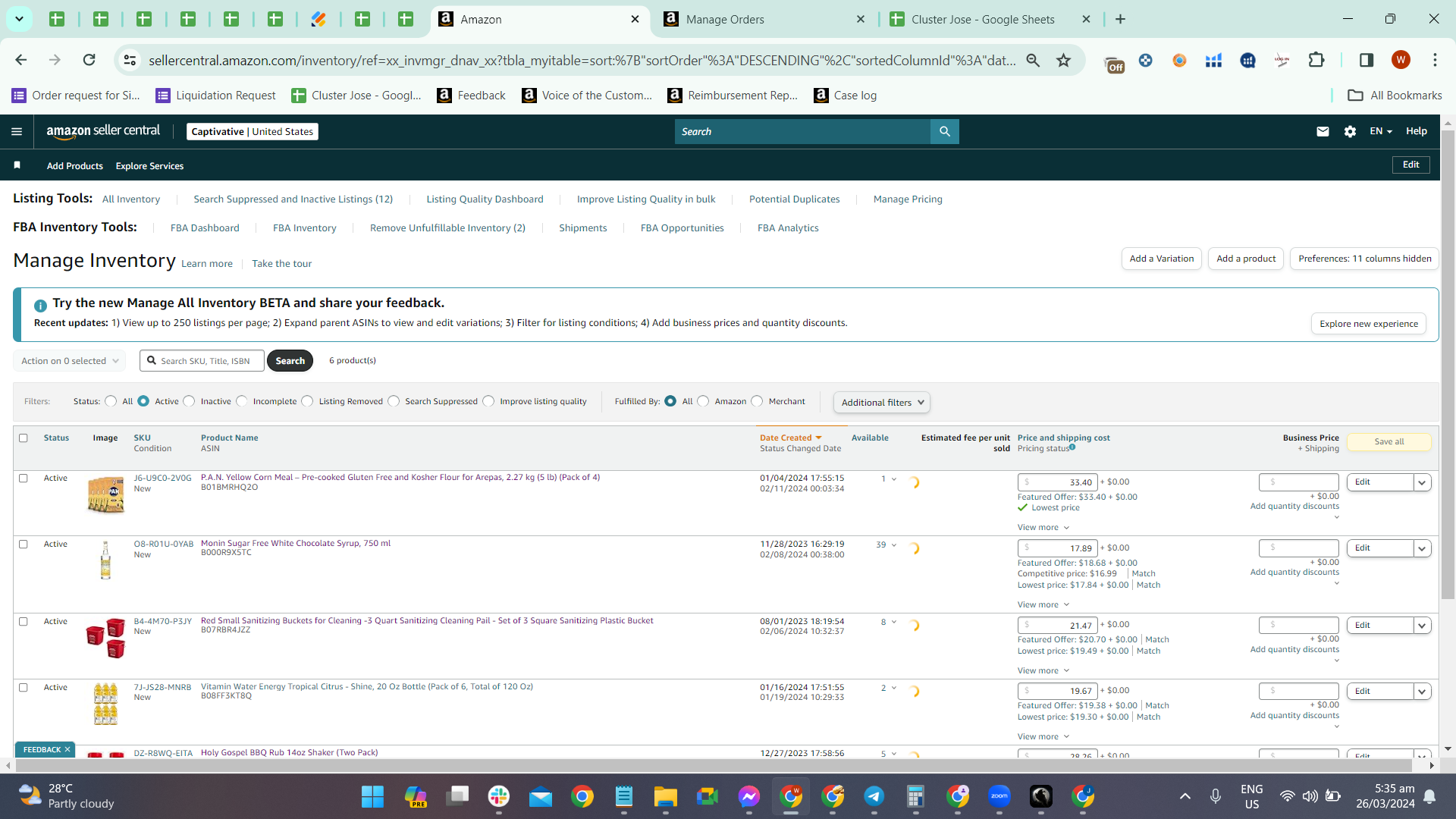Viewport: 1456px width, 819px height.
Task: Select the checkbox for Red Sanitizing Buckets row
Action: [x=24, y=621]
